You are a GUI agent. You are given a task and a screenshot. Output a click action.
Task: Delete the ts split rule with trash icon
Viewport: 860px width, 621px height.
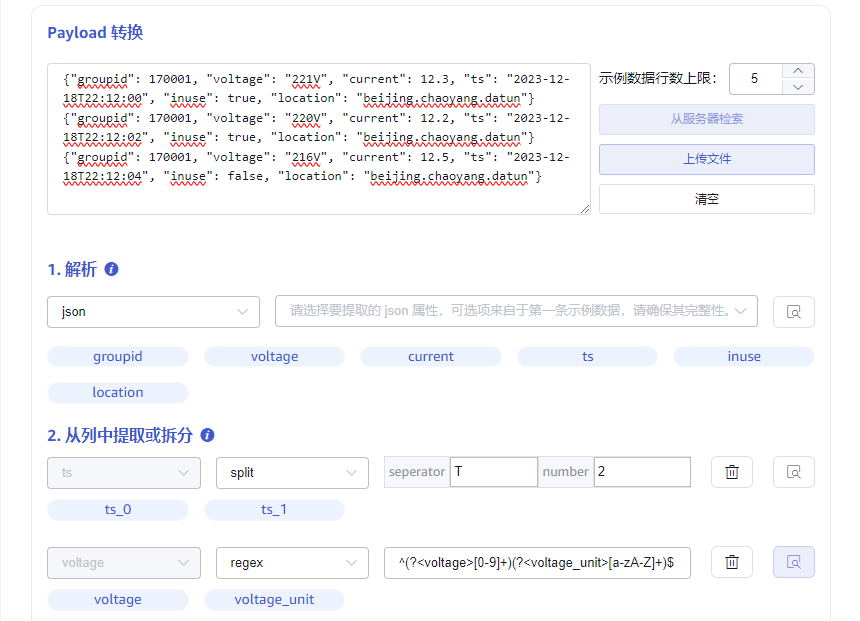pyautogui.click(x=731, y=472)
